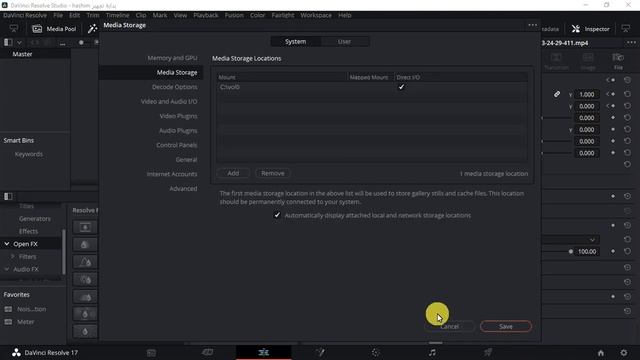This screenshot has width=640, height=360.
Task: Select General preferences section
Action: (x=186, y=160)
